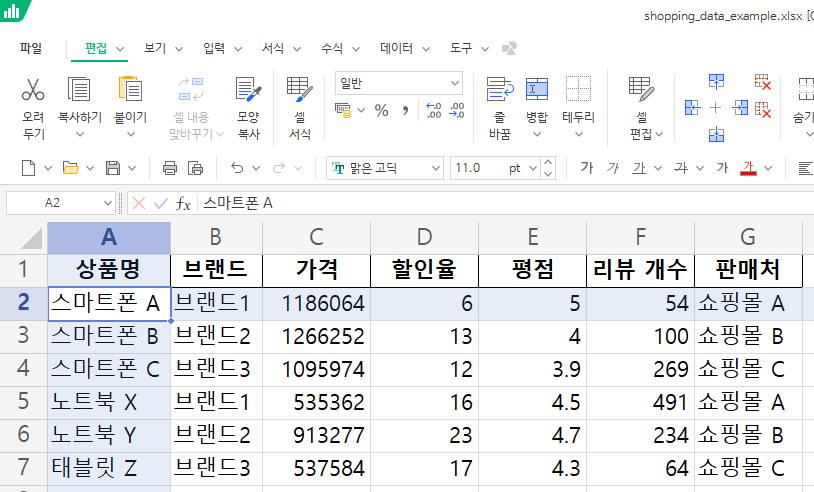The width and height of the screenshot is (814, 492).
Task: Click the Cut (오려 두기) scissors icon
Action: click(x=33, y=91)
